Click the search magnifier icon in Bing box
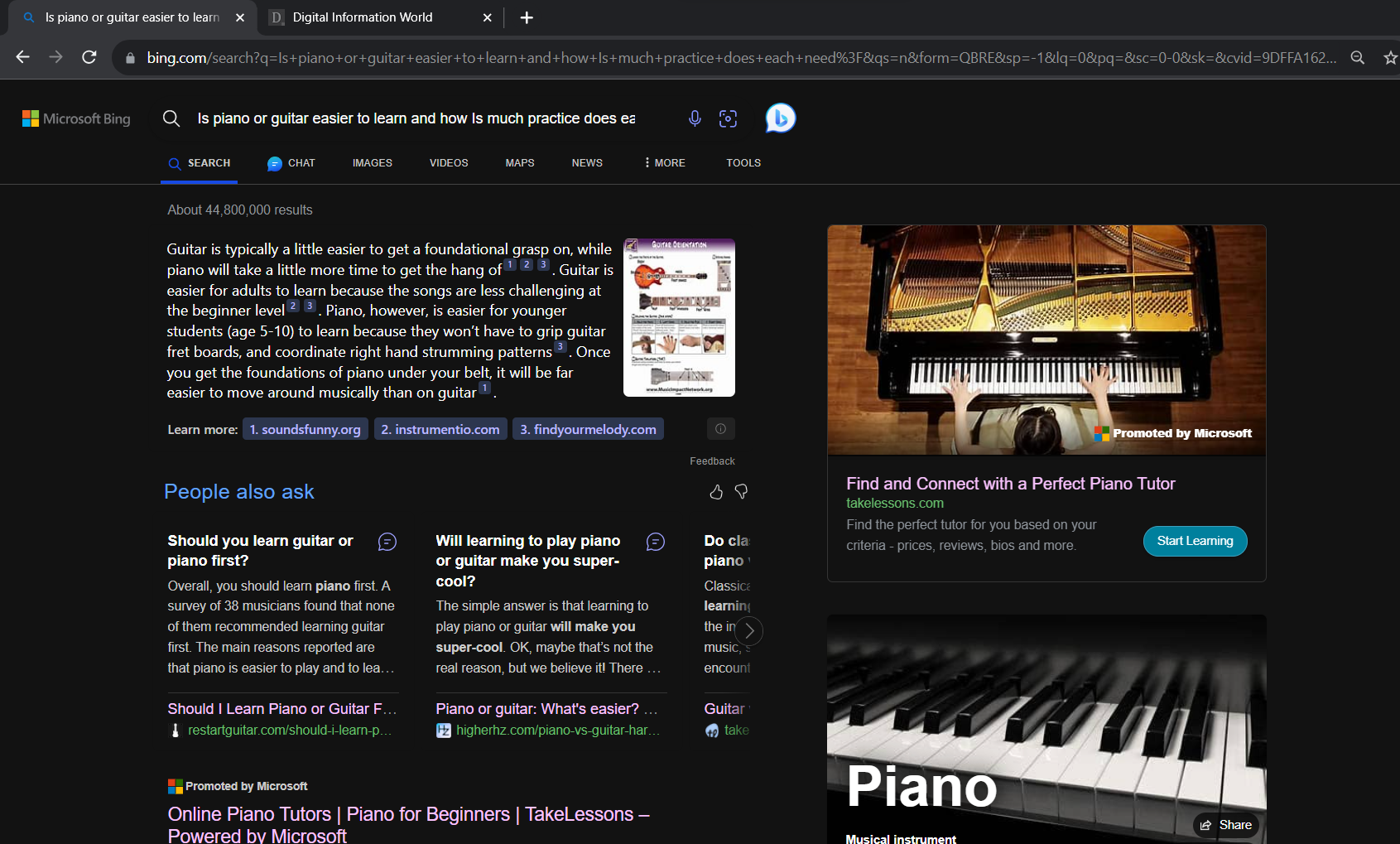Screen dimensions: 1400x844 click(x=171, y=118)
